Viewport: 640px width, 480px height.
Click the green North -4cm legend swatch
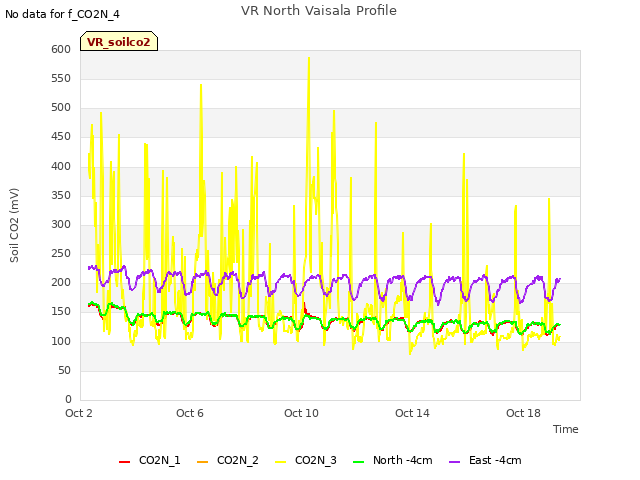pyautogui.click(x=358, y=462)
